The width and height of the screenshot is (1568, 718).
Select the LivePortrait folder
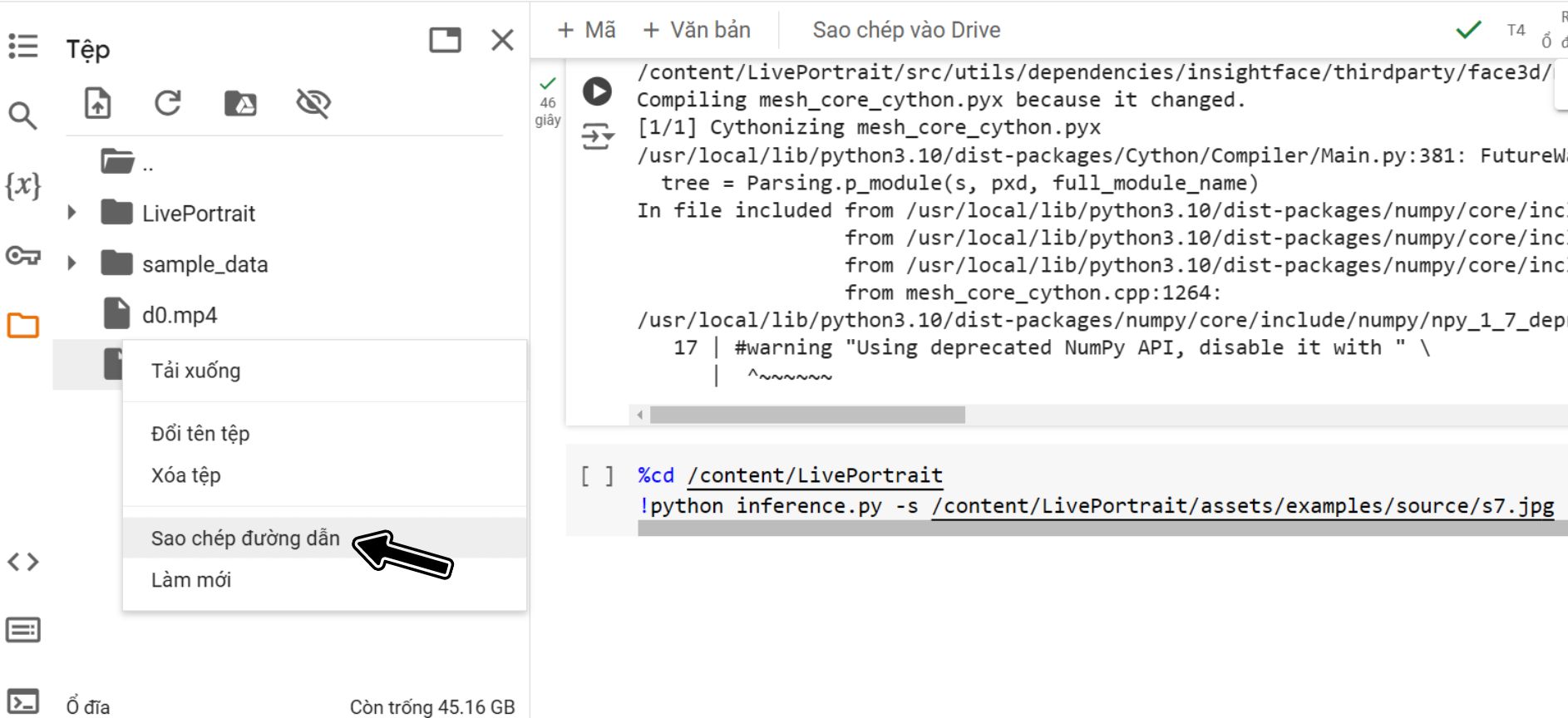[178, 213]
